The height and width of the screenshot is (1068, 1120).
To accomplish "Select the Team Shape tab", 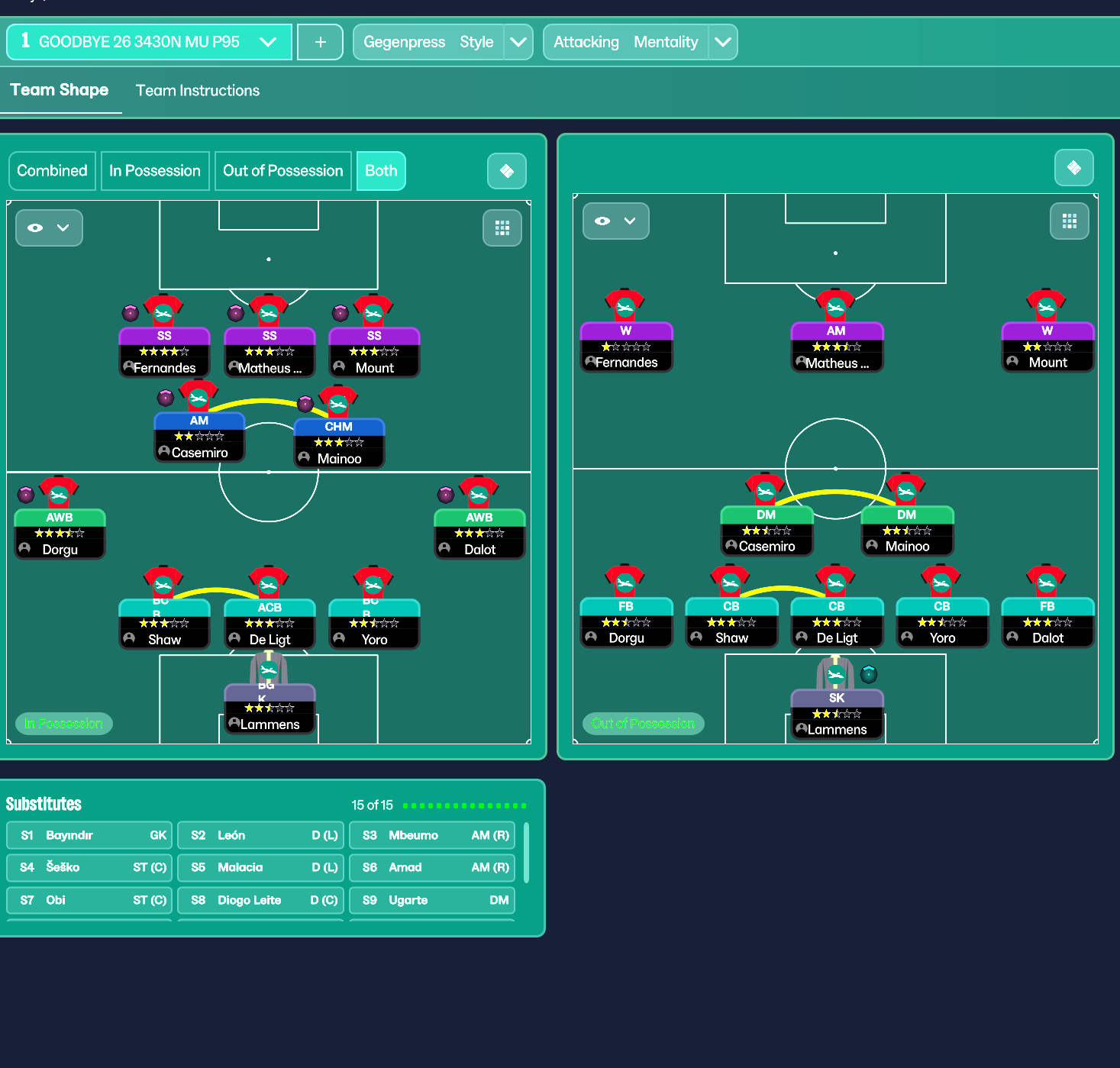I will click(x=60, y=90).
